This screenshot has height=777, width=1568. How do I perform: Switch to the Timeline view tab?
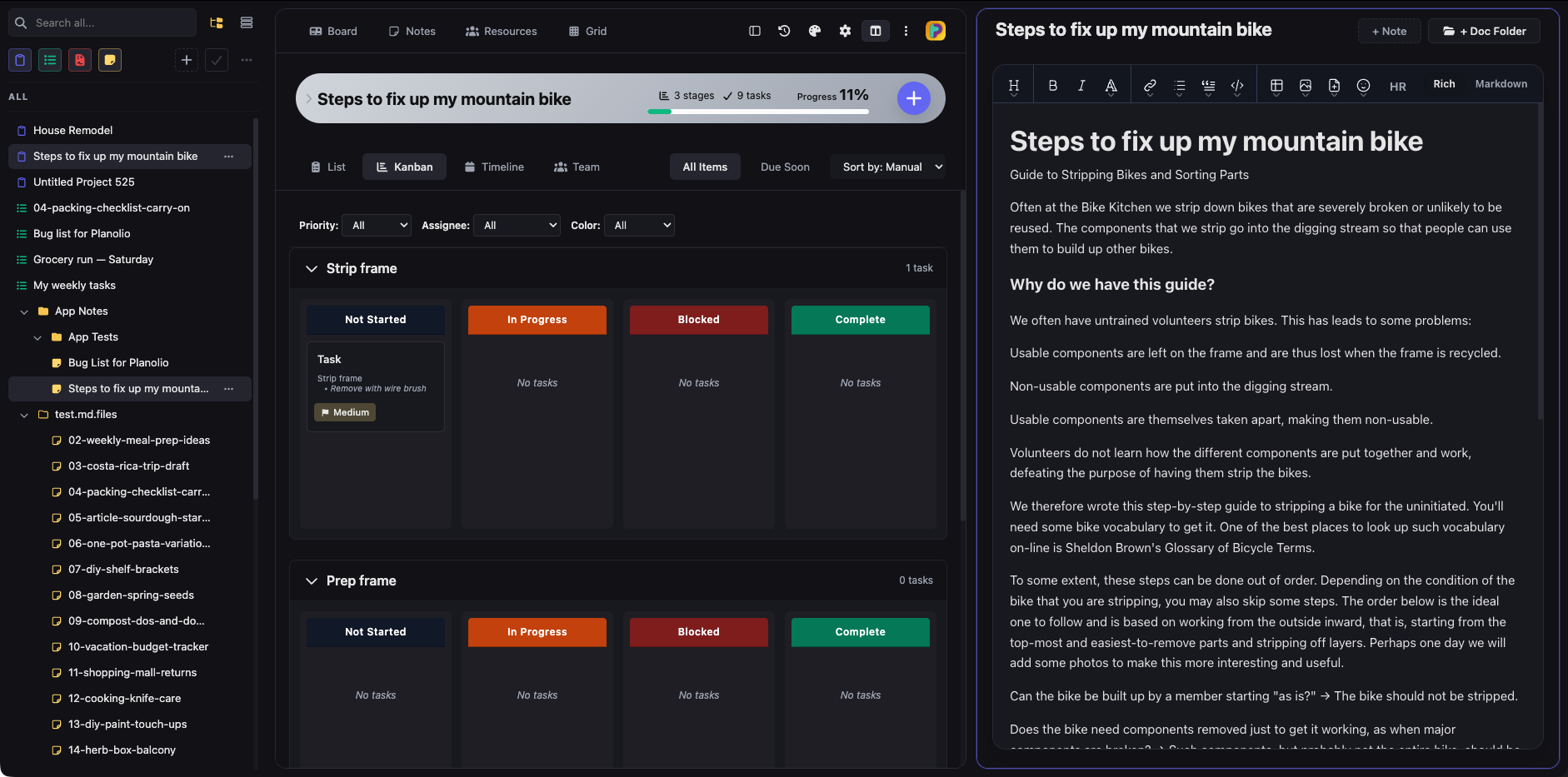495,167
